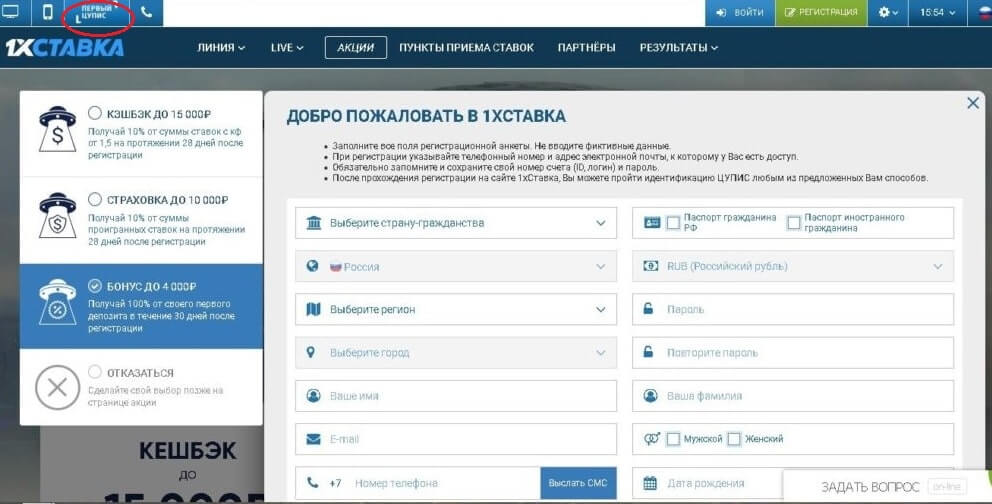Image resolution: width=992 pixels, height=504 pixels.
Task: Open the Россия country dropdown
Action: point(456,266)
